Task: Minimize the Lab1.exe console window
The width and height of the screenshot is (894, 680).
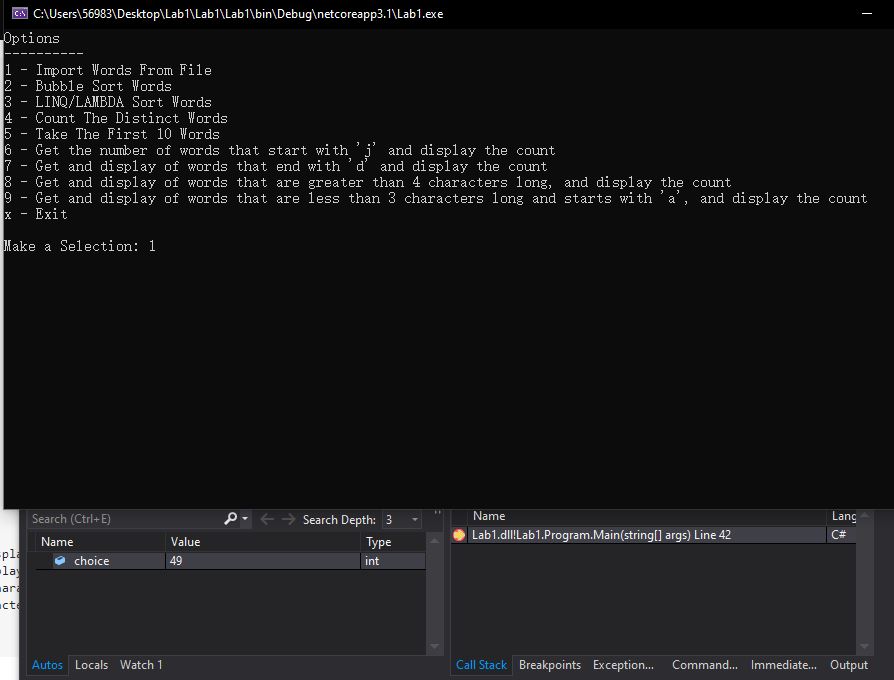Action: pyautogui.click(x=867, y=13)
